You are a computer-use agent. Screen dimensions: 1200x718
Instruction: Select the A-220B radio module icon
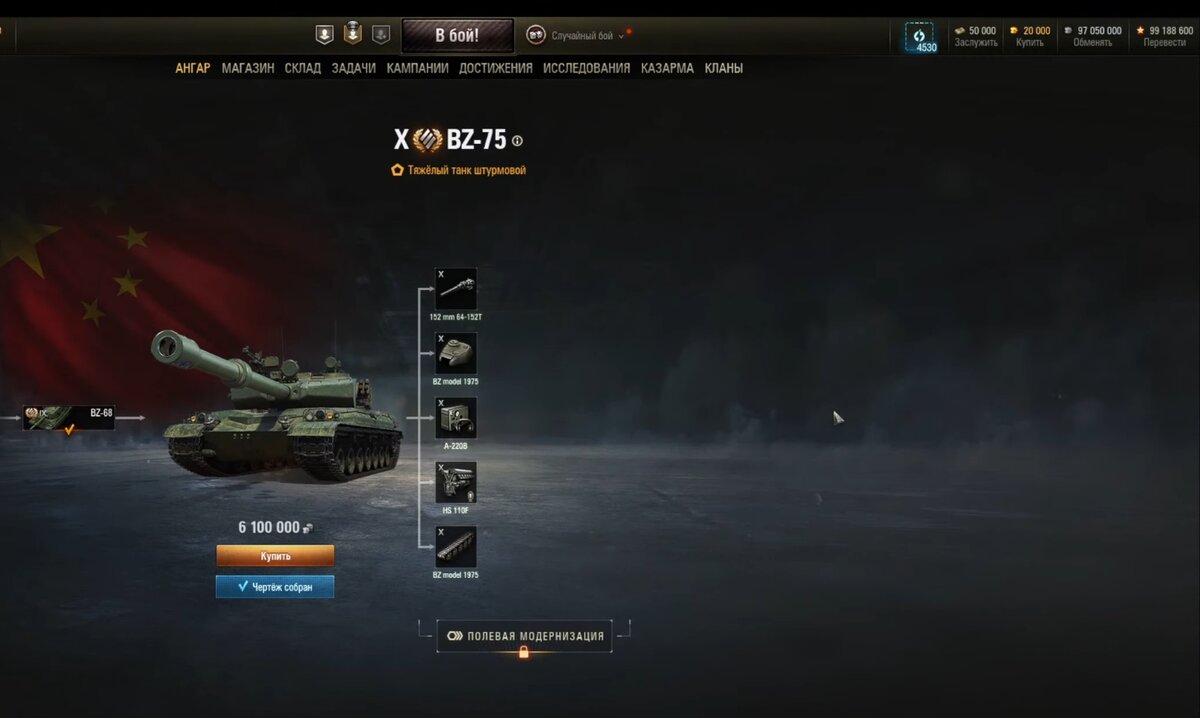[456, 418]
